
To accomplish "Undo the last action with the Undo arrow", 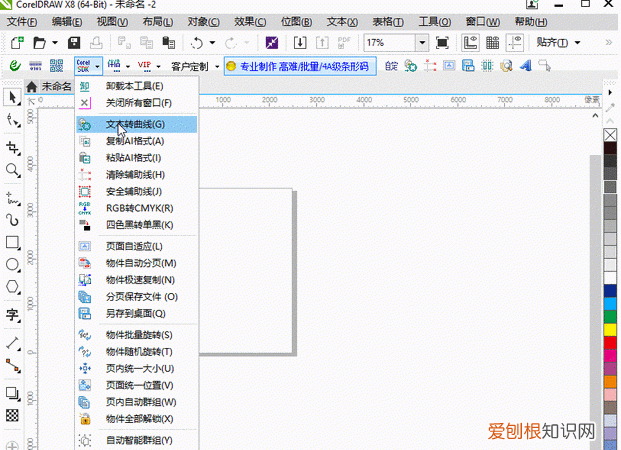I will [197, 42].
